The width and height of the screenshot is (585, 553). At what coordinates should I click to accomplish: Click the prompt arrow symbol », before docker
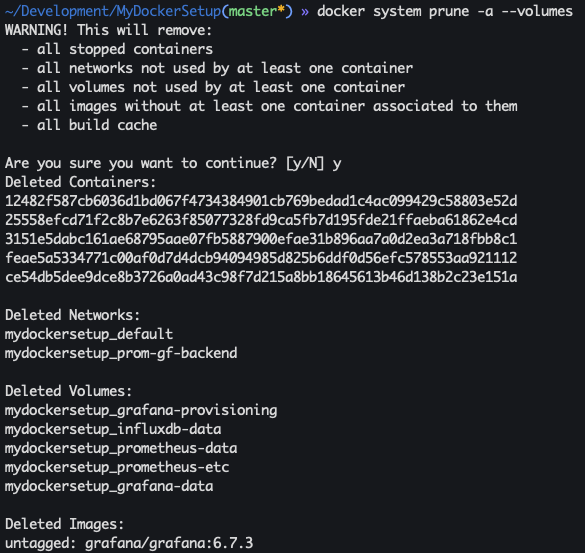click(x=305, y=12)
